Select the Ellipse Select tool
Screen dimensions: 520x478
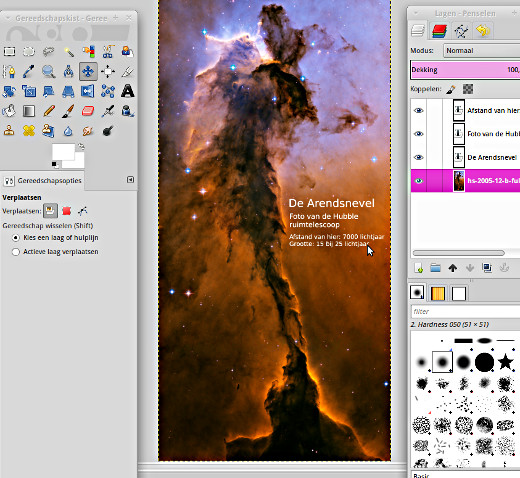coord(29,52)
